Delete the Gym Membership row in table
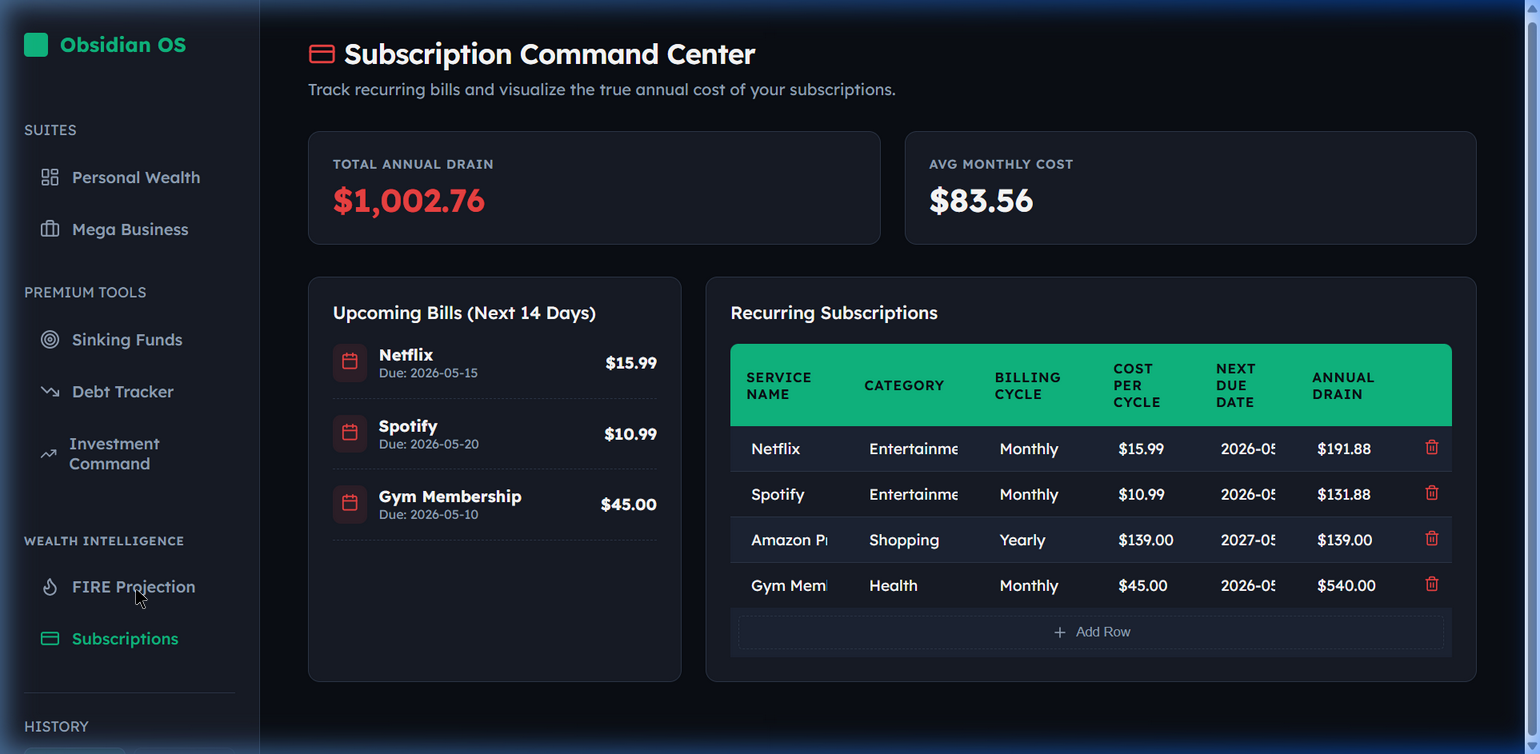1540x754 pixels. point(1431,584)
